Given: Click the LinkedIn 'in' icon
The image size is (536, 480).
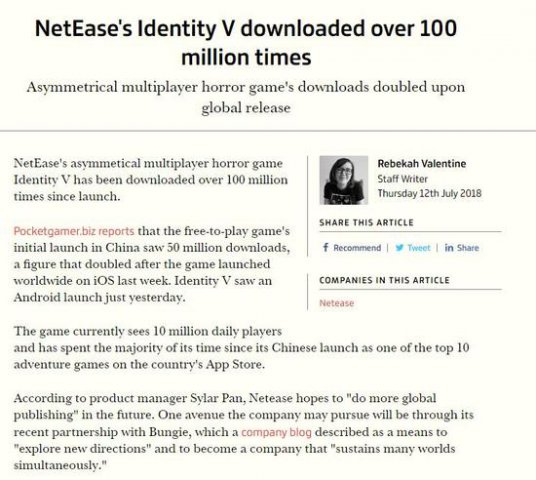Looking at the screenshot, I should tap(449, 248).
